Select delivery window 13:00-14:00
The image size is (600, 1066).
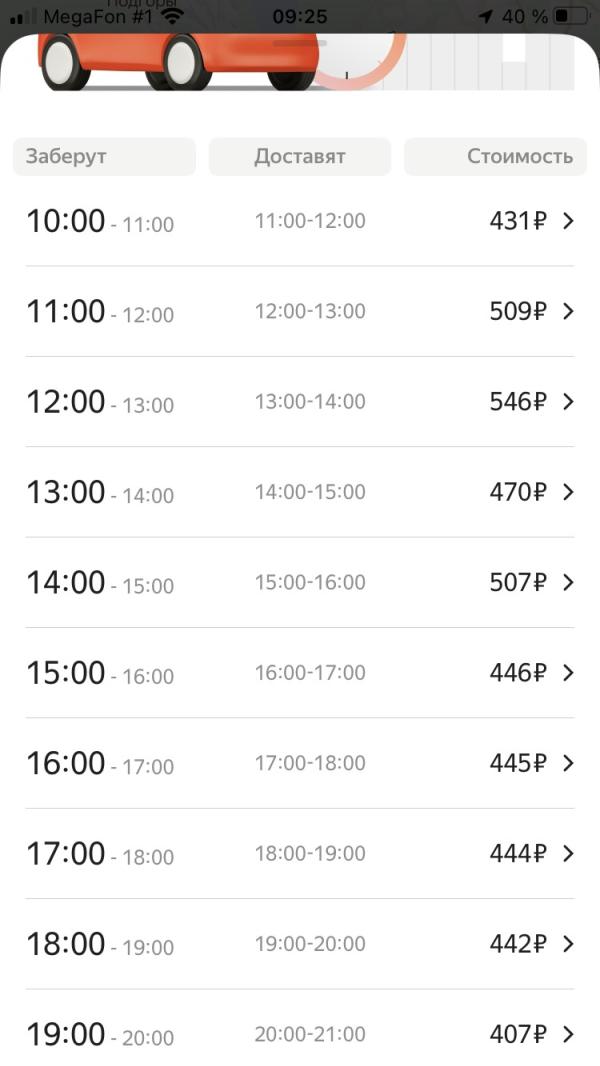pos(310,401)
